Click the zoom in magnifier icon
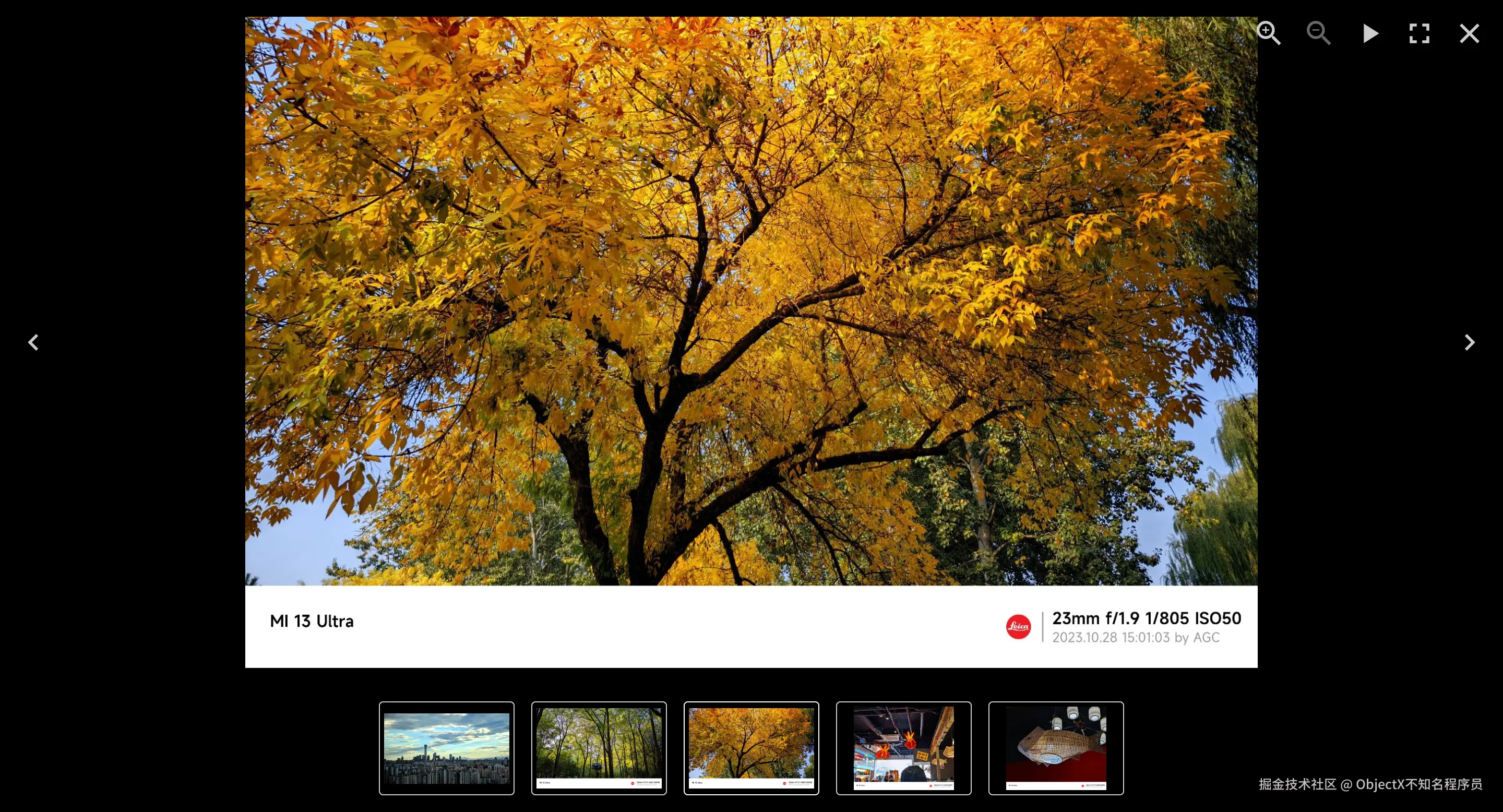1503x812 pixels. (1269, 33)
